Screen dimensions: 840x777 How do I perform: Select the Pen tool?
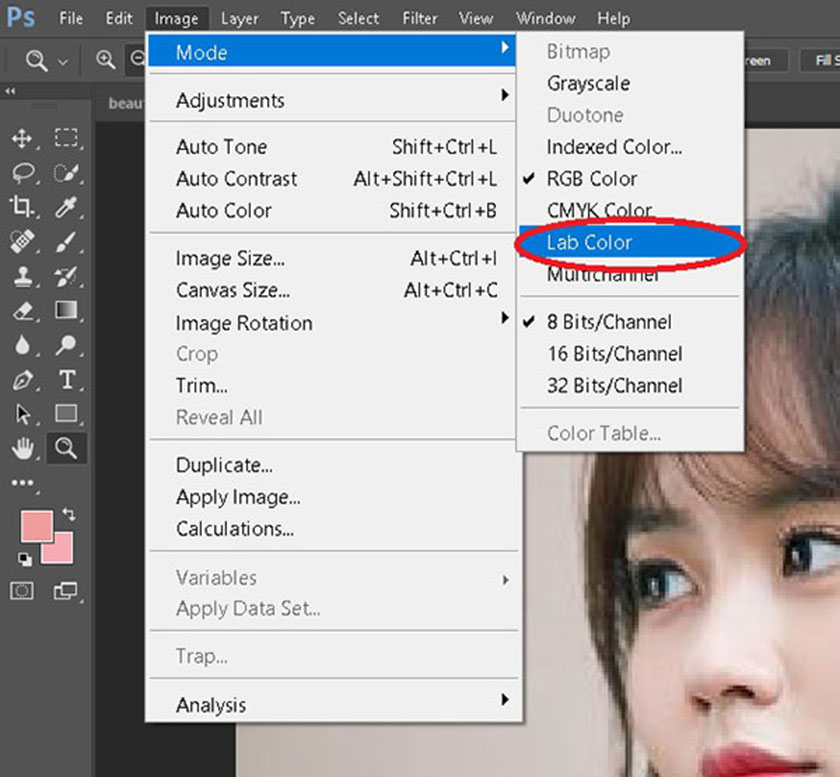(x=22, y=380)
